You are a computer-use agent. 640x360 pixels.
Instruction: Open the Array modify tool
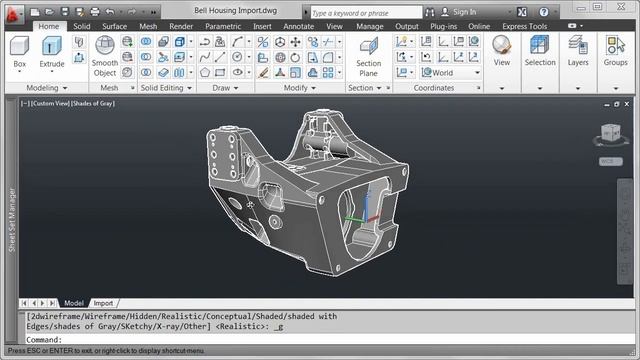328,73
